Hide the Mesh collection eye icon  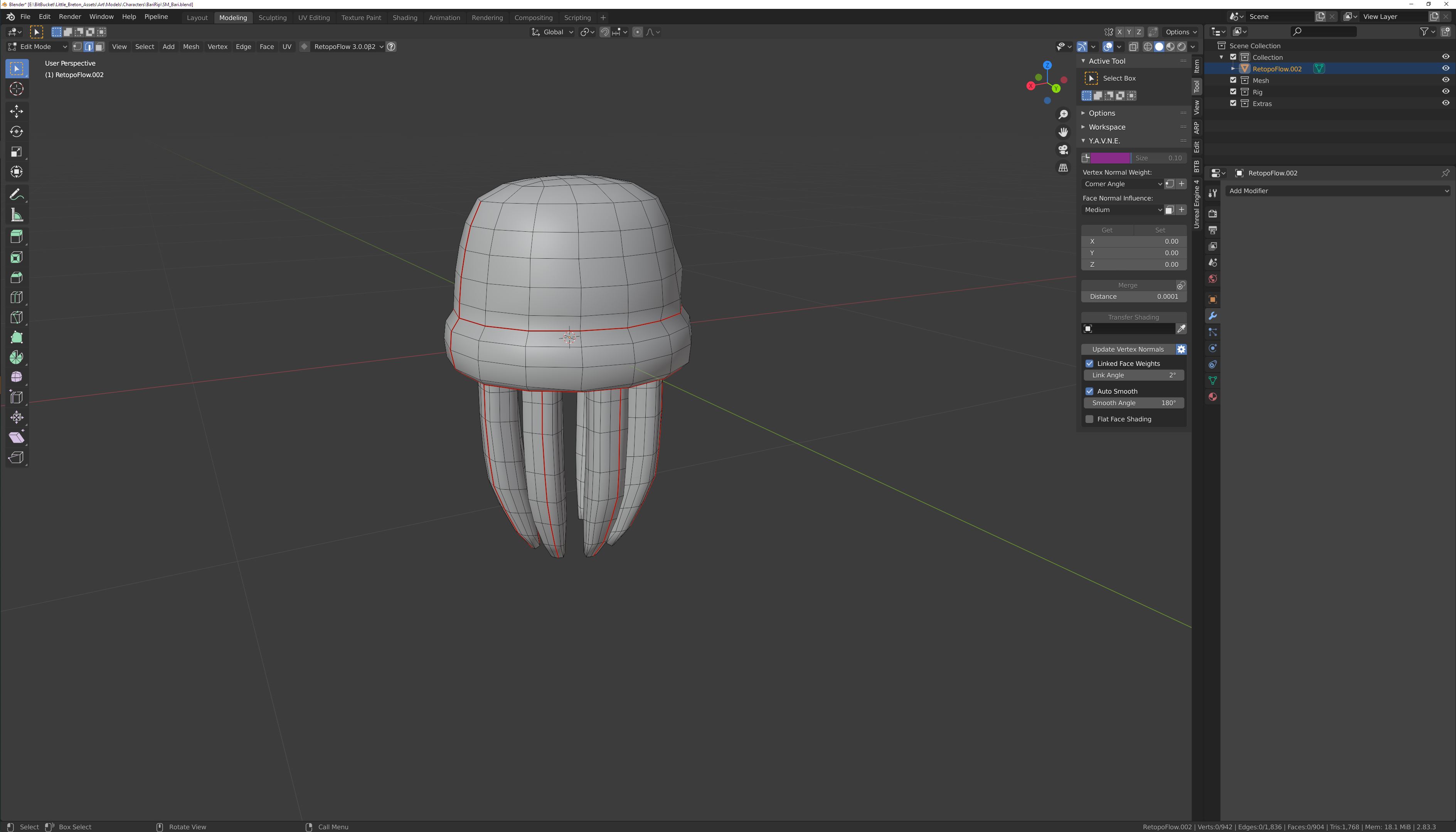pos(1446,80)
